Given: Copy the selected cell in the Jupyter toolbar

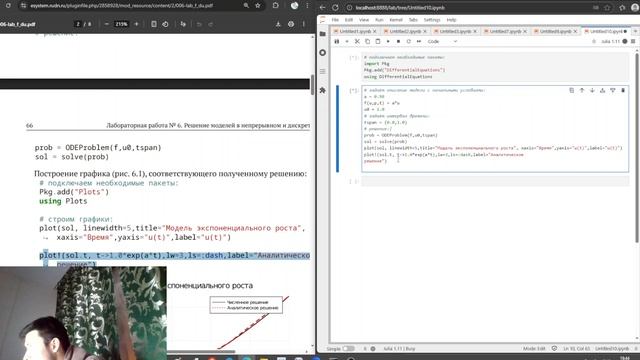Looking at the screenshot, I should (367, 42).
